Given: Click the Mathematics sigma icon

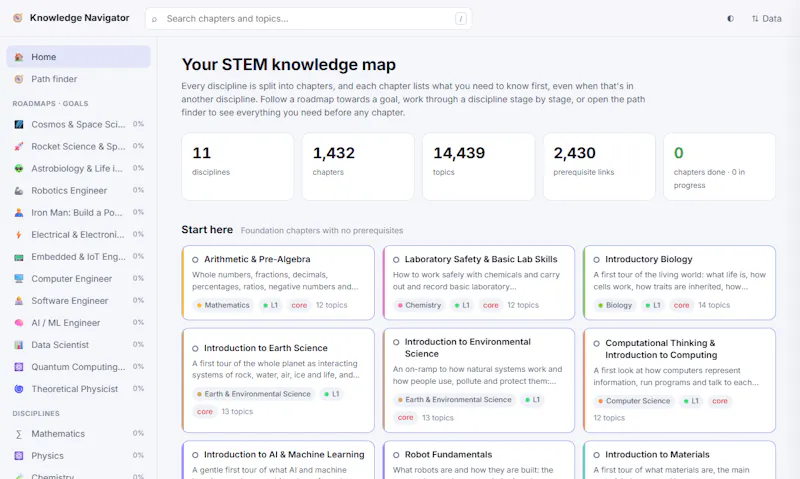Looking at the screenshot, I should (19, 434).
